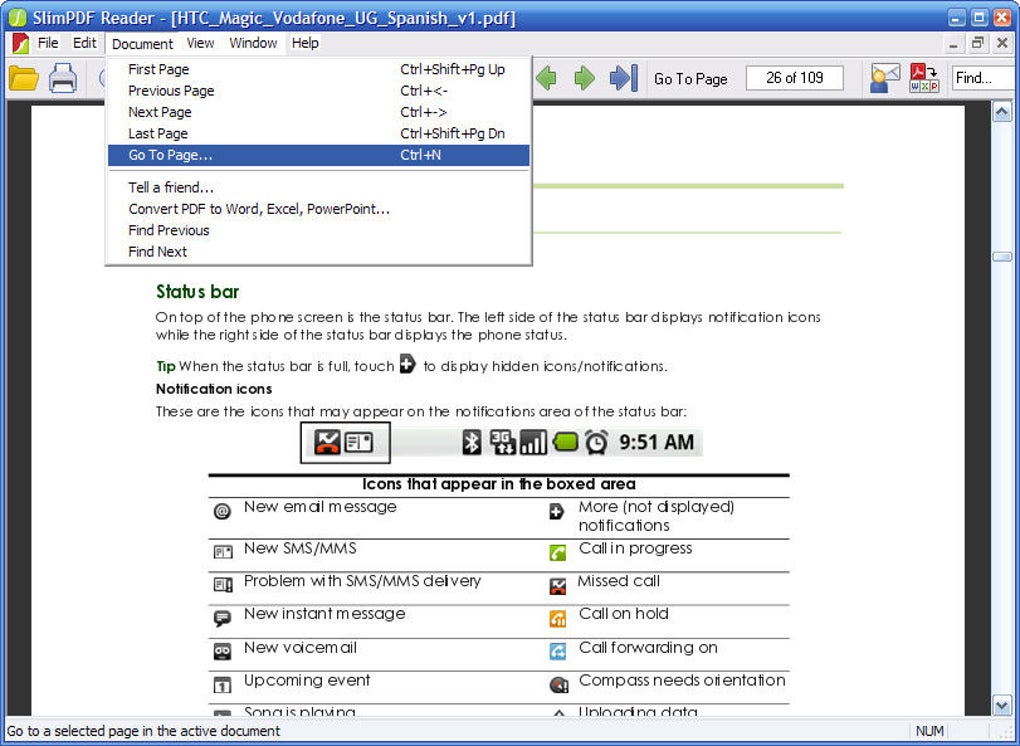Select Find Next menu entry
The image size is (1020, 746).
point(319,252)
